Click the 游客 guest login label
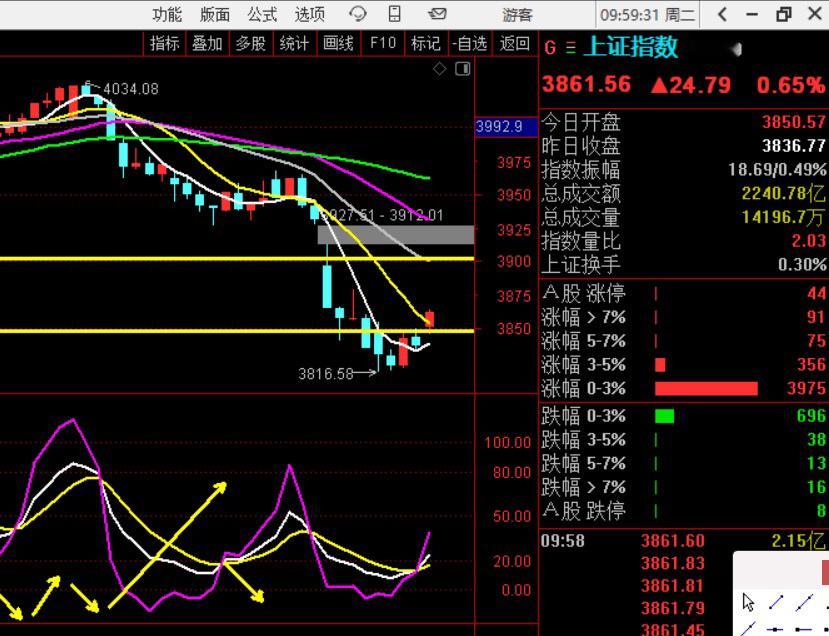Viewport: 829px width, 636px height. (517, 15)
